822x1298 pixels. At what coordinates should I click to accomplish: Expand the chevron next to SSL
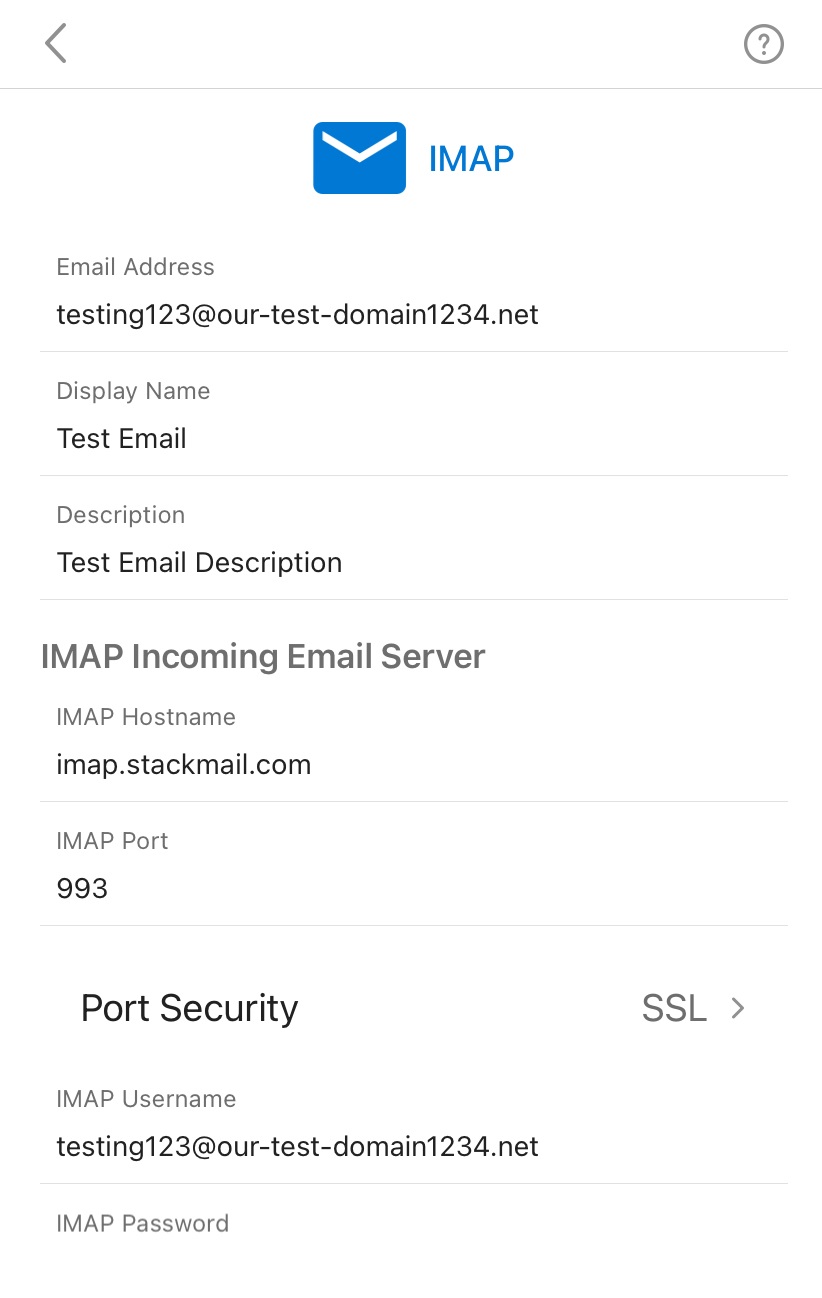click(738, 1008)
